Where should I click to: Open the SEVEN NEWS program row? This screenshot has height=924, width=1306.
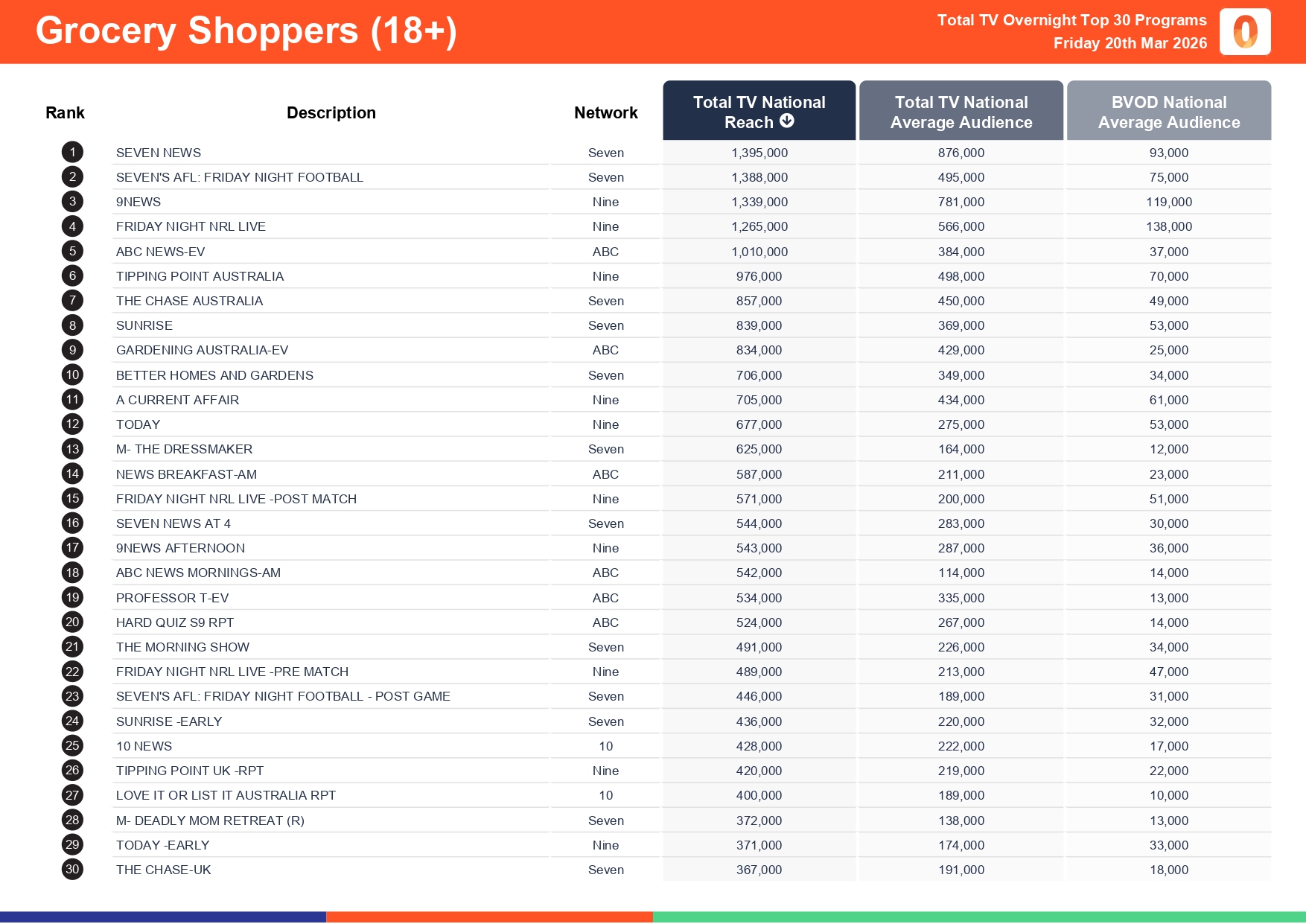pyautogui.click(x=159, y=153)
